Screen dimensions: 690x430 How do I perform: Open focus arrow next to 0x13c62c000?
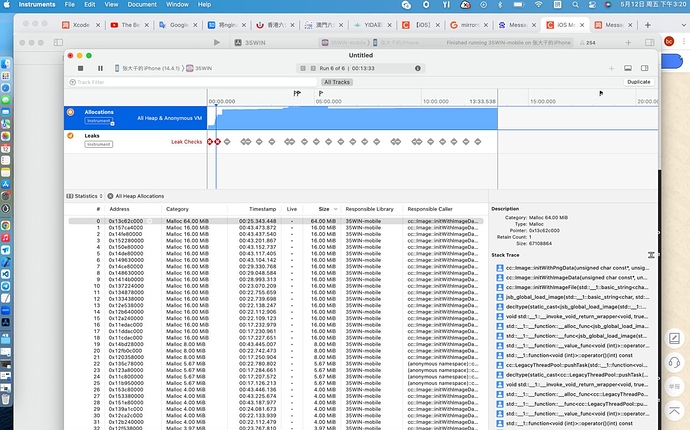click(150, 221)
